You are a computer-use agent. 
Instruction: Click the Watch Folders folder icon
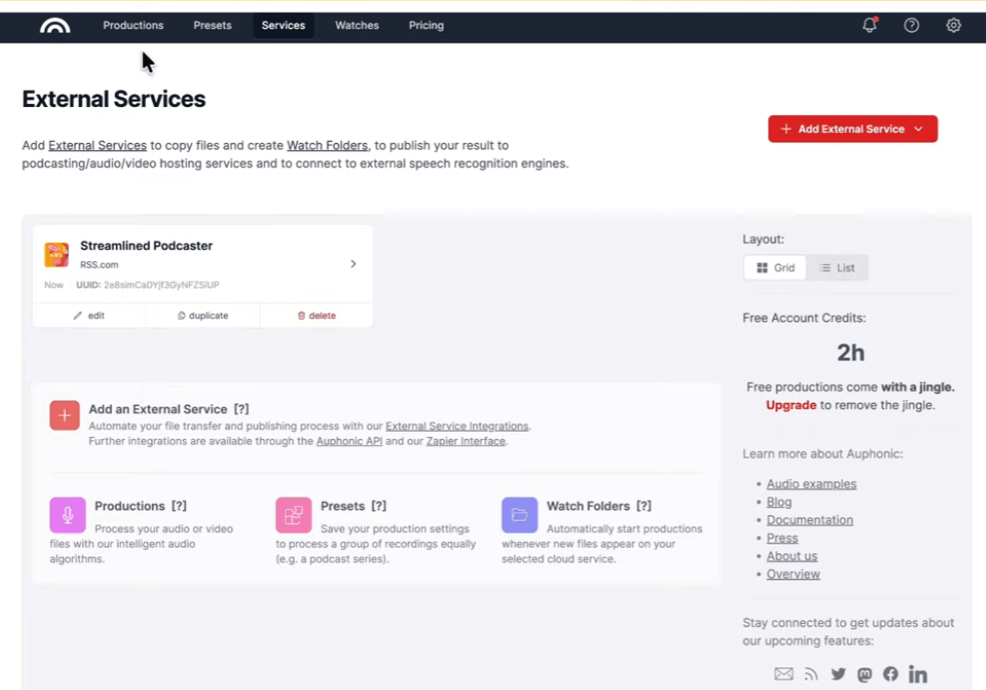pos(519,515)
